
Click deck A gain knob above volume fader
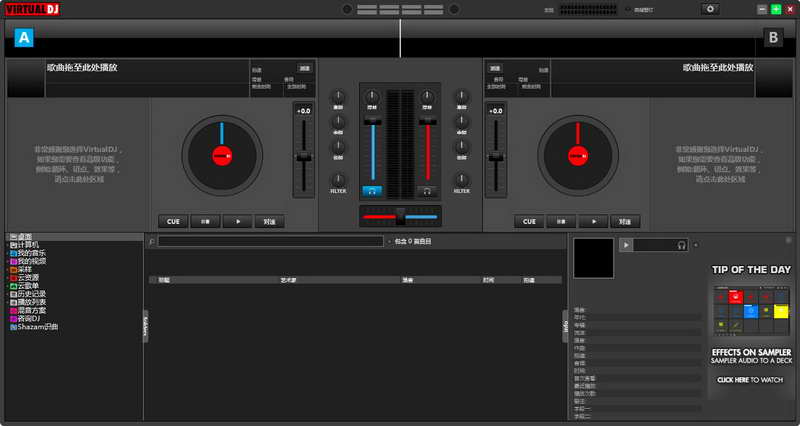tap(372, 96)
